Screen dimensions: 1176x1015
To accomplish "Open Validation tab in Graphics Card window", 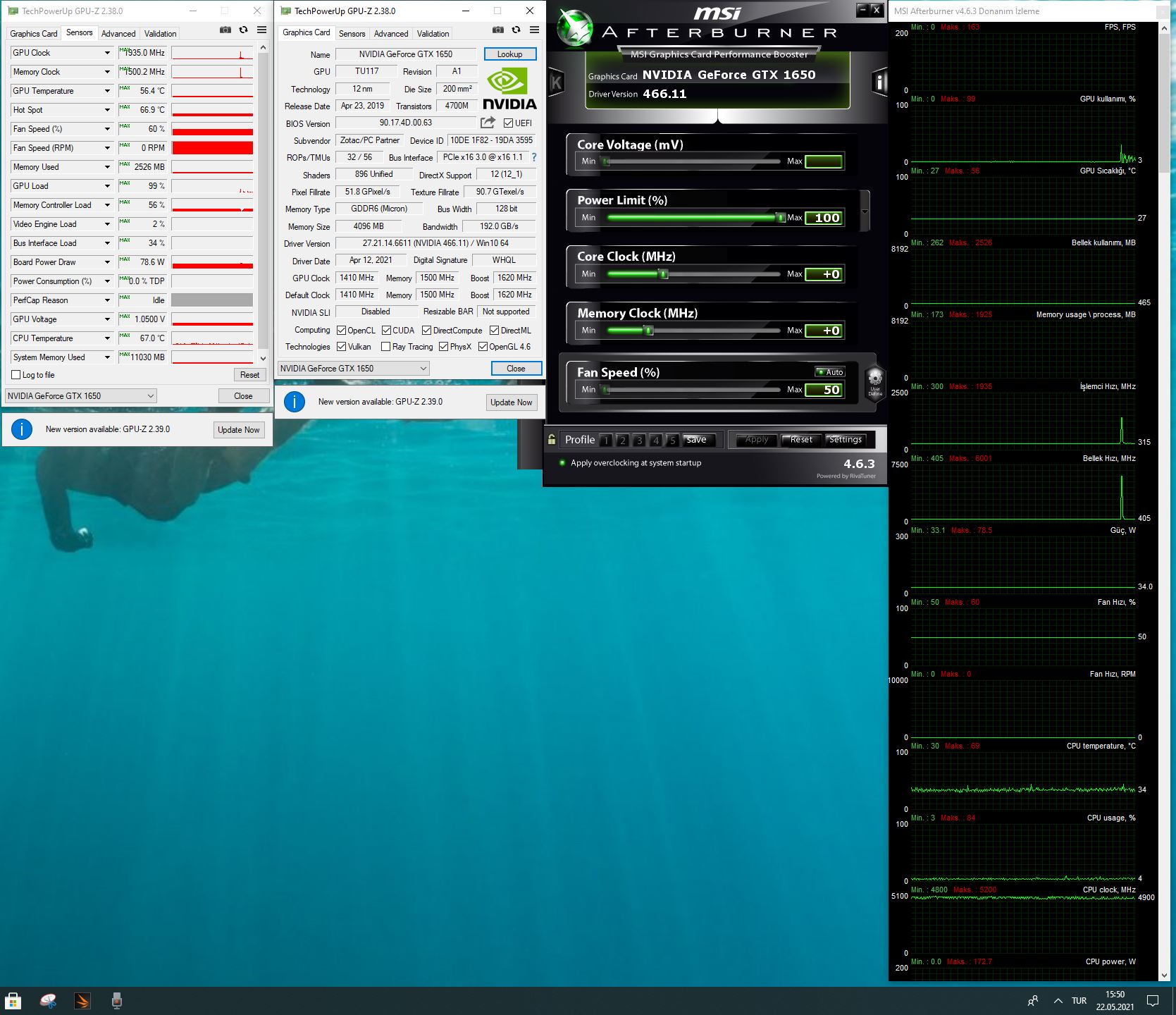I will pos(433,33).
